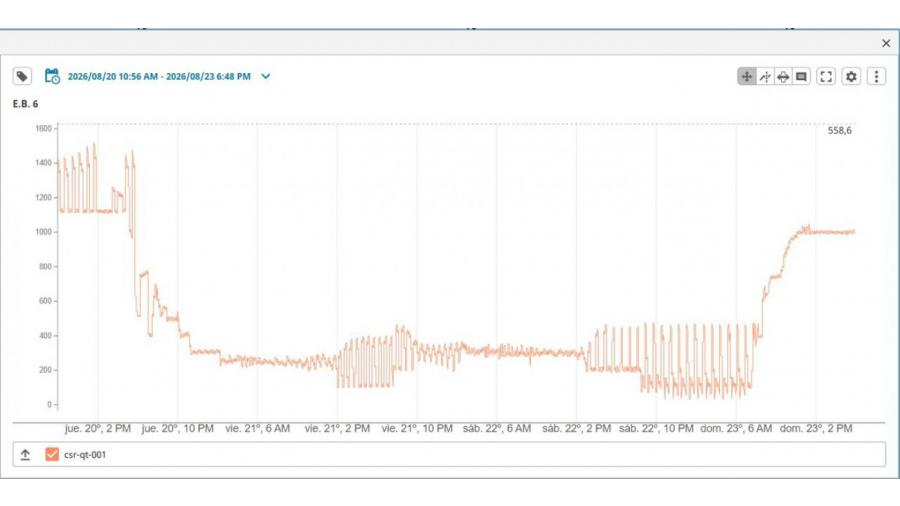The width and height of the screenshot is (900, 506).
Task: Select the horizontal zoom range tool
Action: 783,76
